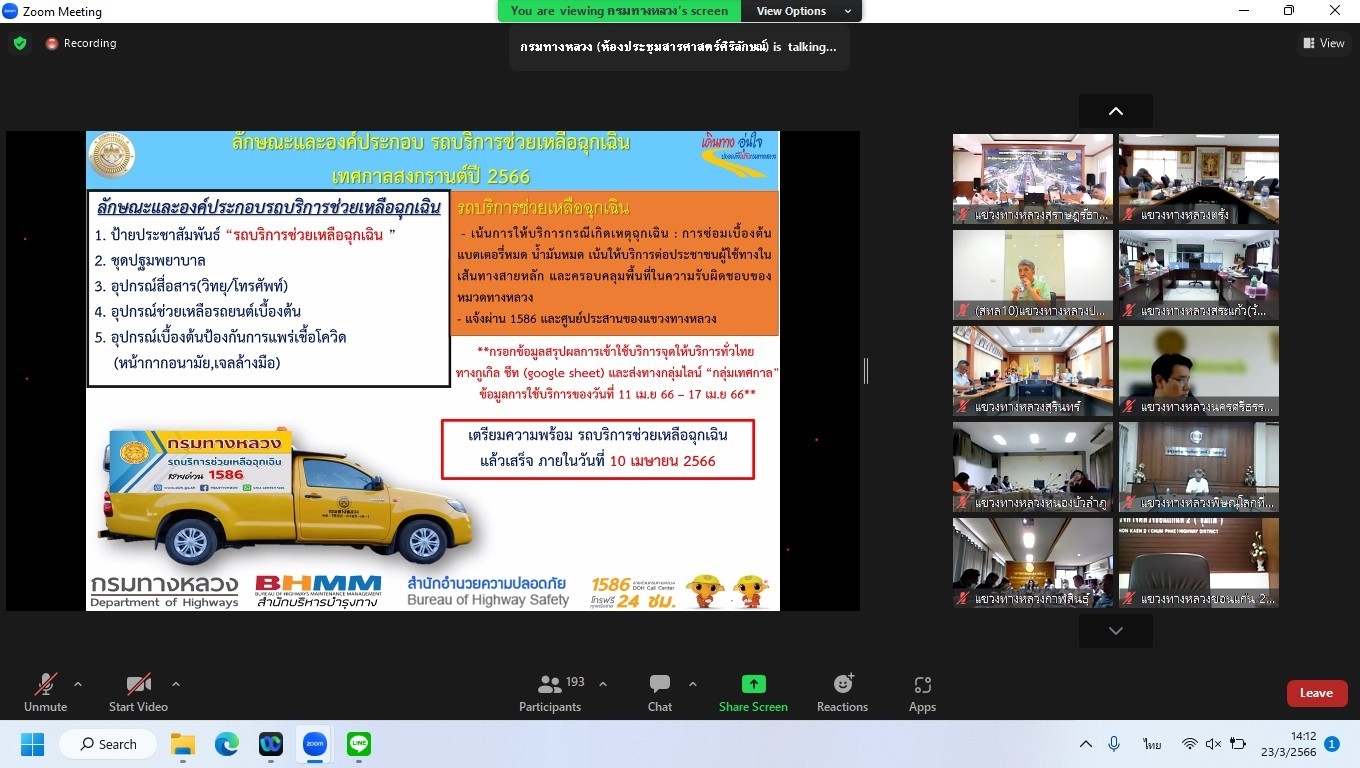Expand the Participants options arrow
1360x768 pixels.
[x=603, y=684]
